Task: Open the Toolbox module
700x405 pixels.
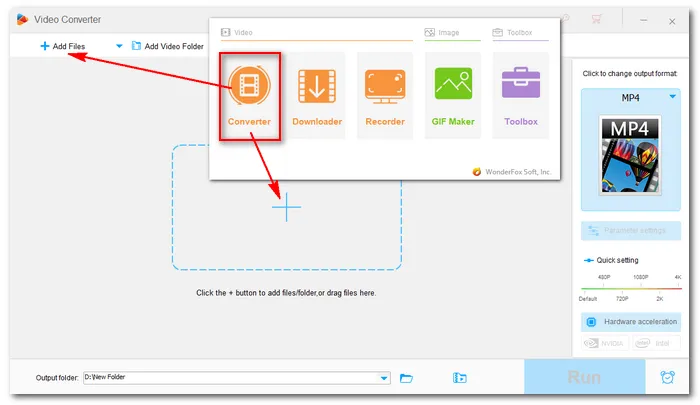Action: tap(521, 96)
